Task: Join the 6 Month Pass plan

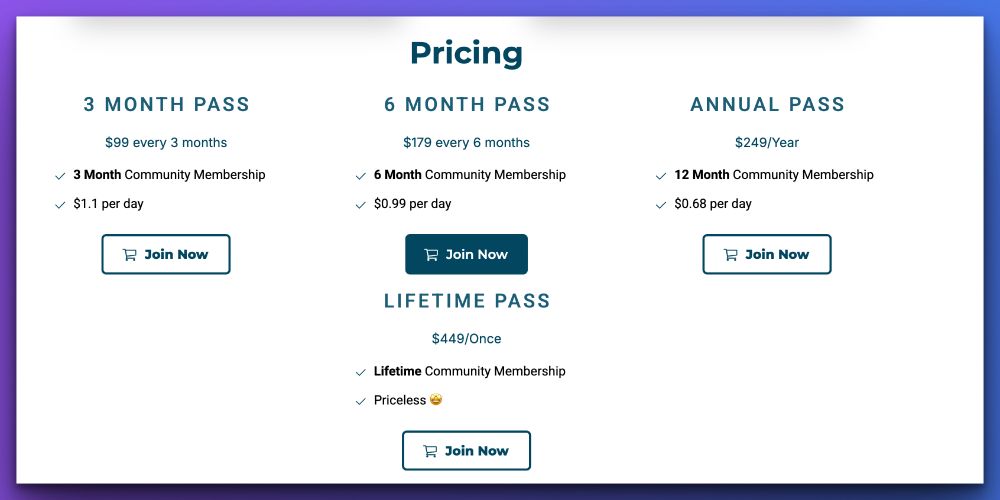Action: click(x=466, y=254)
